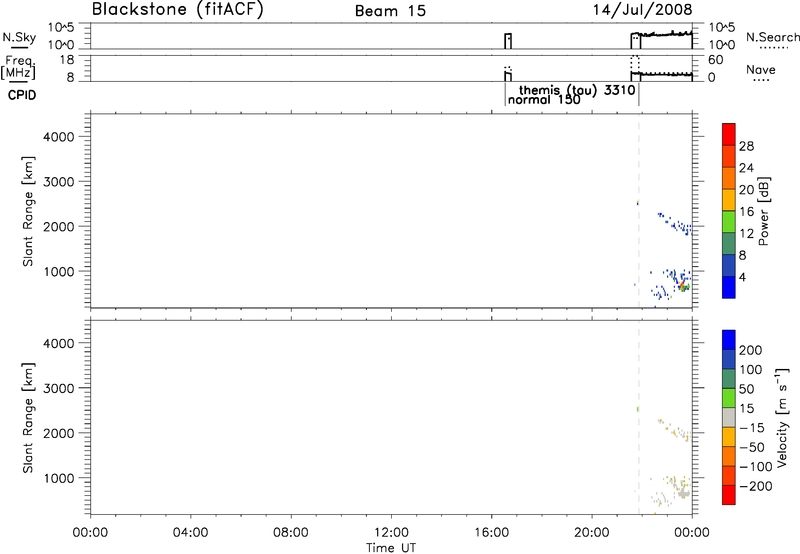This screenshot has width=800, height=554.
Task: Click dashed vertical time marker in power panel
Action: coord(639,210)
